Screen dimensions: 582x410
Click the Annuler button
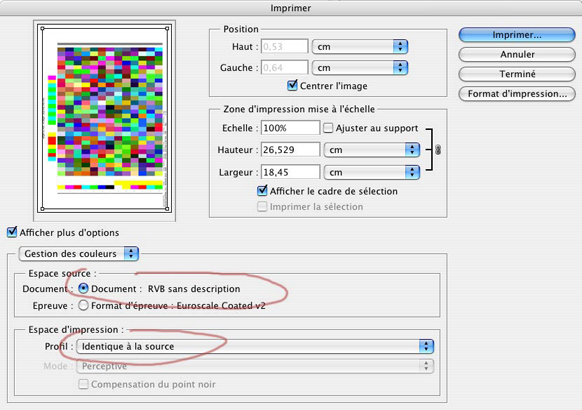517,55
